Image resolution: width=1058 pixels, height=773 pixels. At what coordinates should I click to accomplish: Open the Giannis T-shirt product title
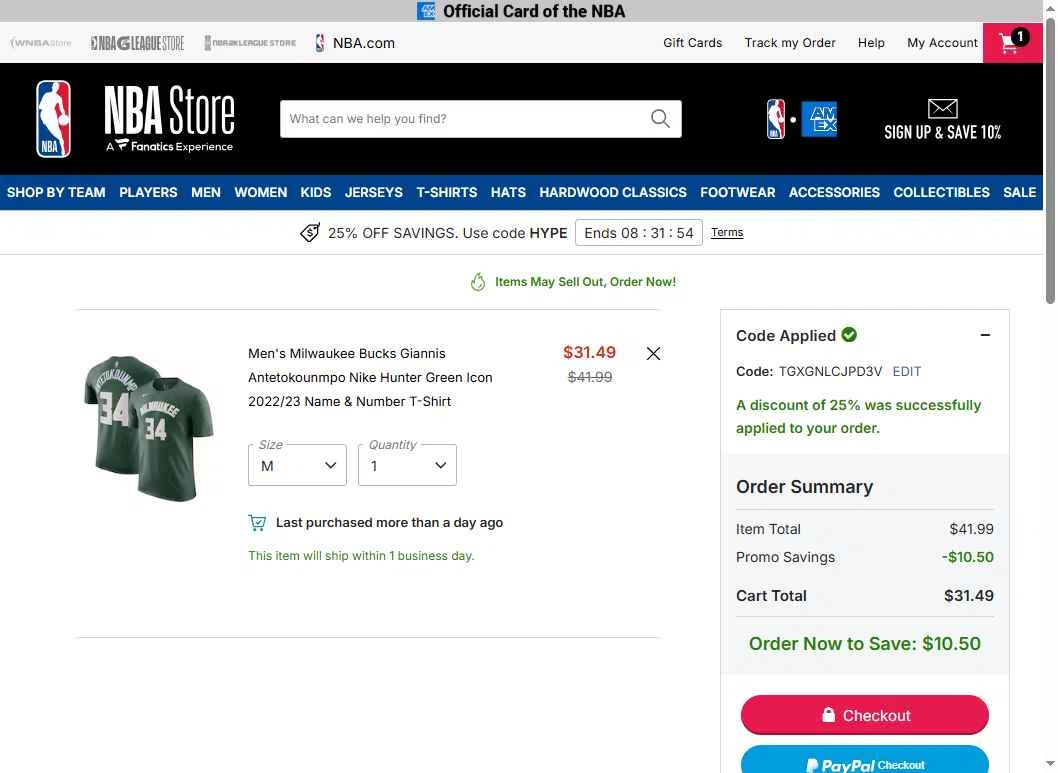coord(370,377)
